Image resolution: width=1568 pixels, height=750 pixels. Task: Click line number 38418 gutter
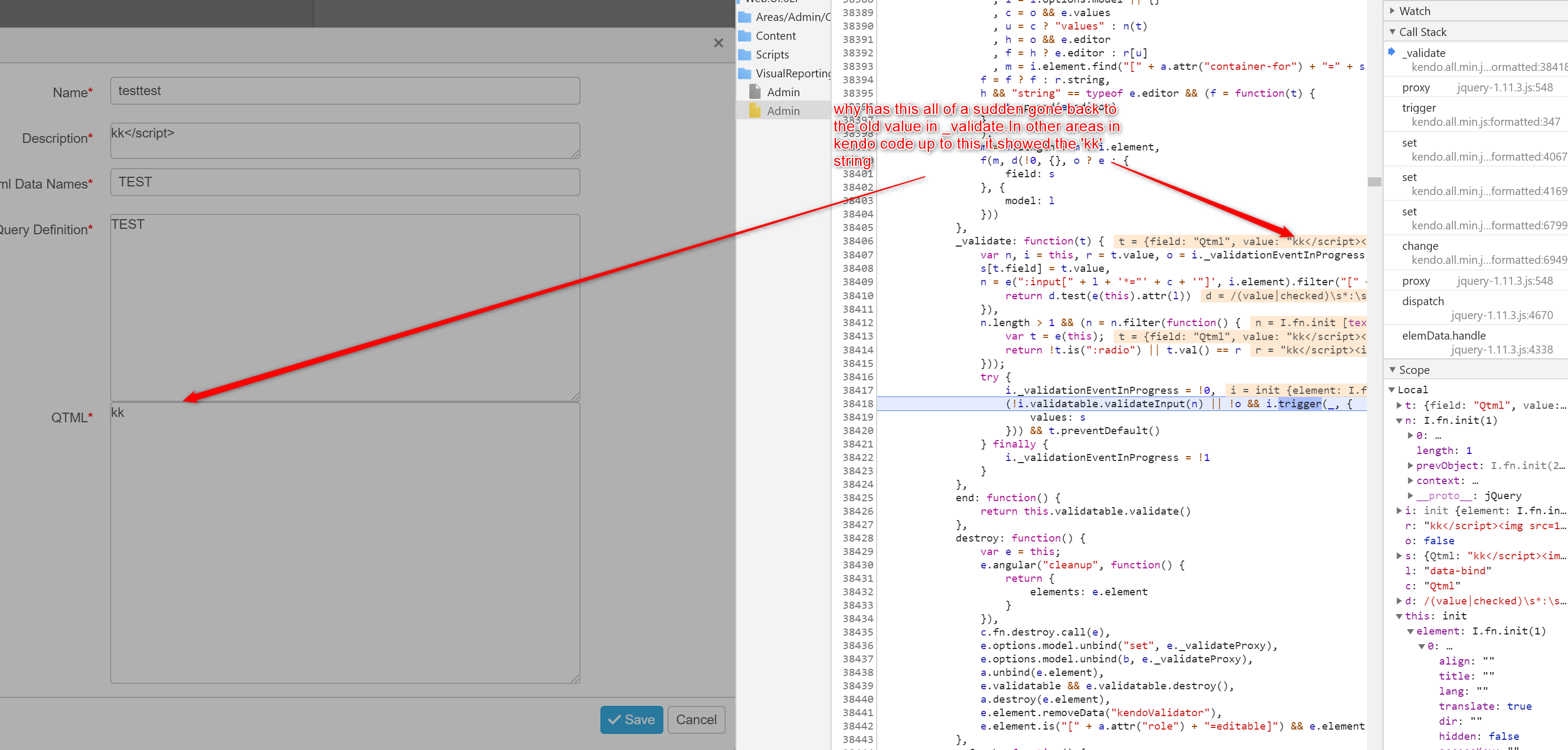(858, 403)
